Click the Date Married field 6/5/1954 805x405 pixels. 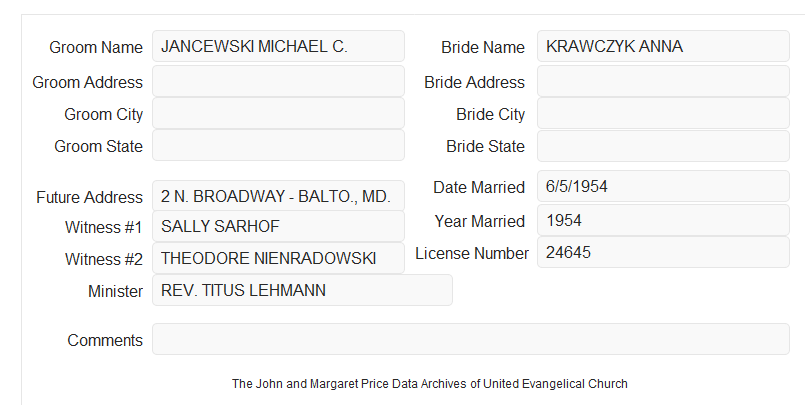click(x=663, y=186)
